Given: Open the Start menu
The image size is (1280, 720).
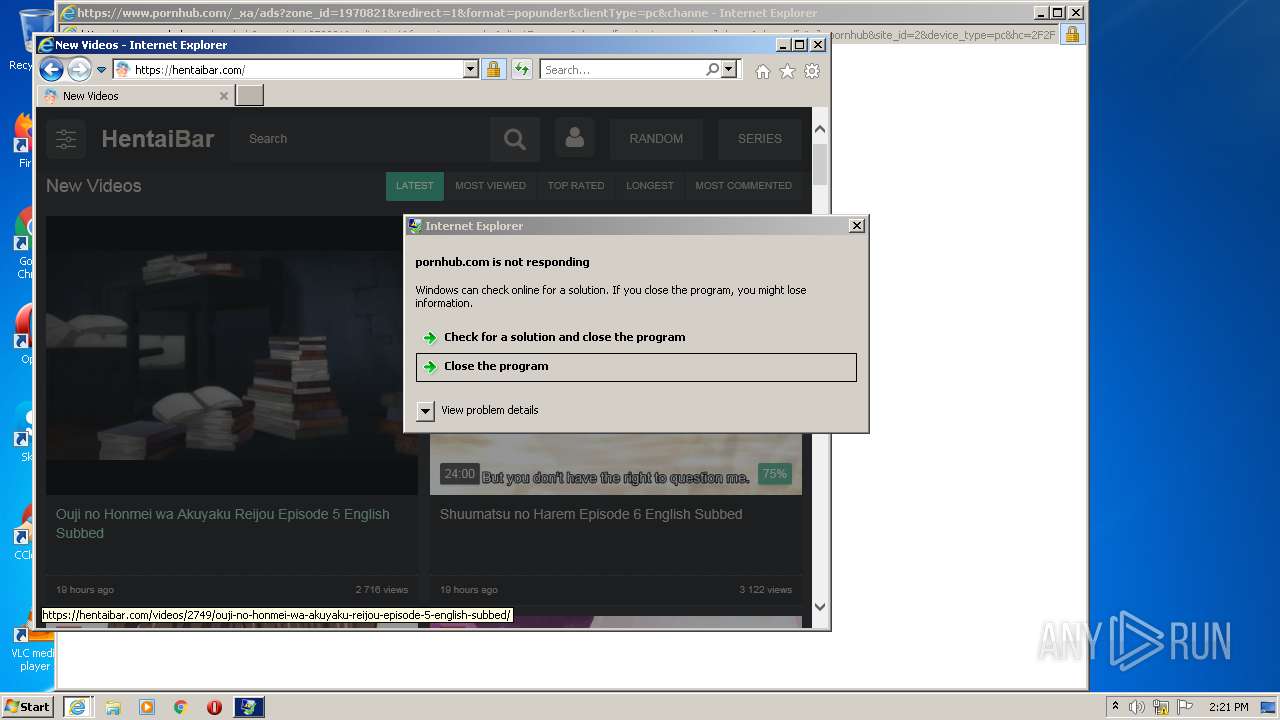Looking at the screenshot, I should 28,706.
